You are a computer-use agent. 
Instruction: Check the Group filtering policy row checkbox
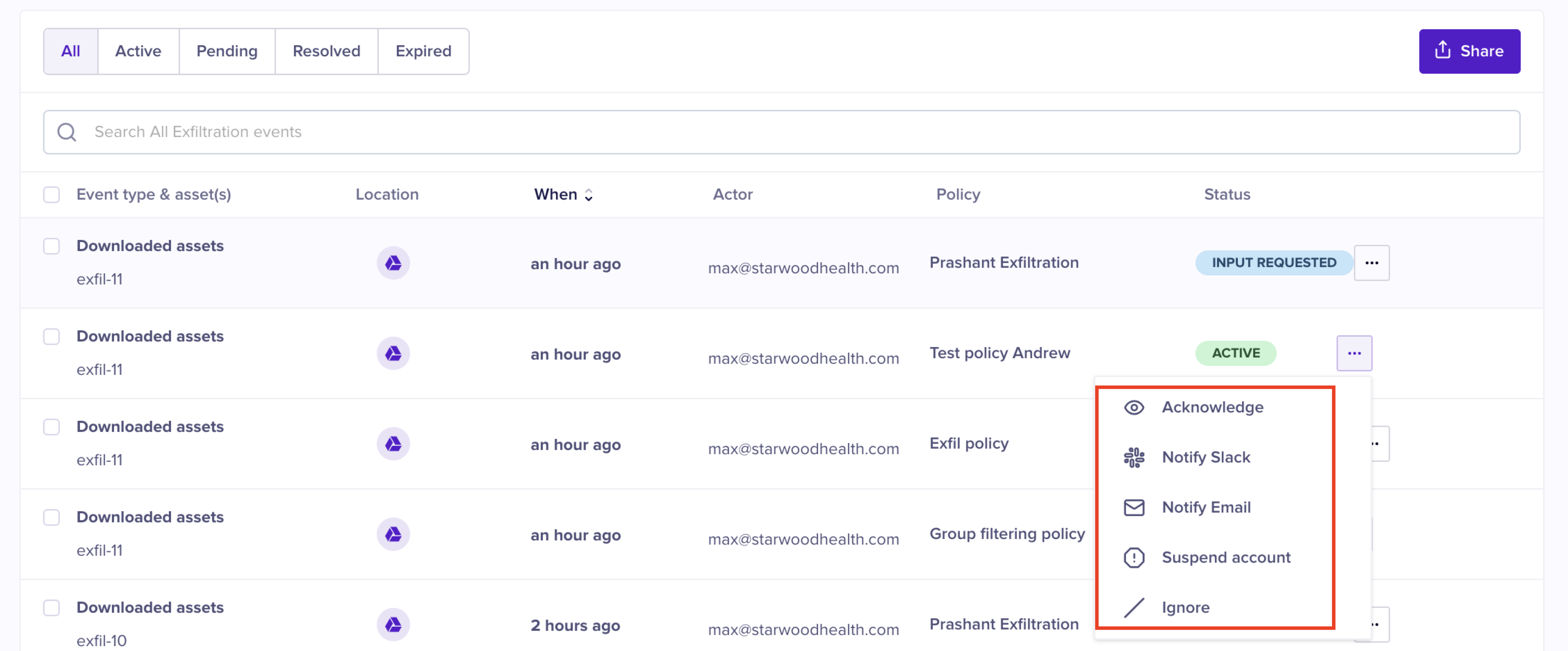(52, 517)
